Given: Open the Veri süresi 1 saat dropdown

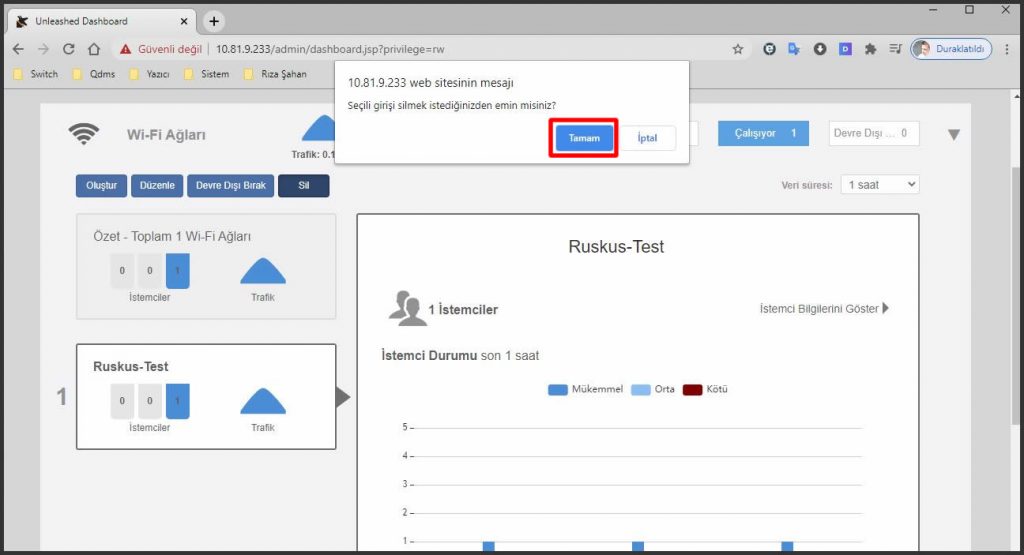Looking at the screenshot, I should click(880, 185).
